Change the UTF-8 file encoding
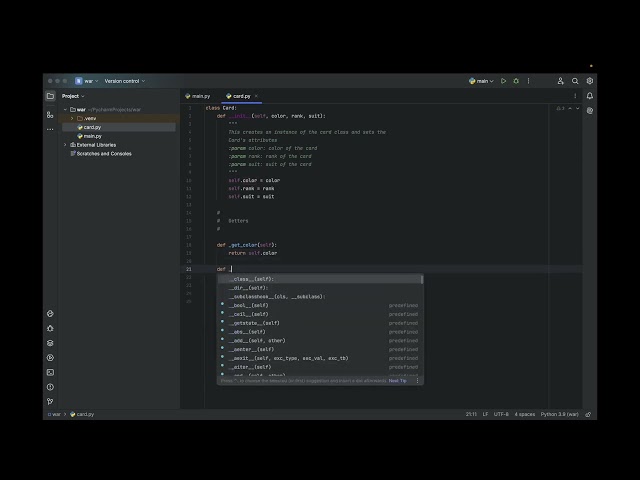Image resolution: width=640 pixels, height=480 pixels. click(x=501, y=414)
